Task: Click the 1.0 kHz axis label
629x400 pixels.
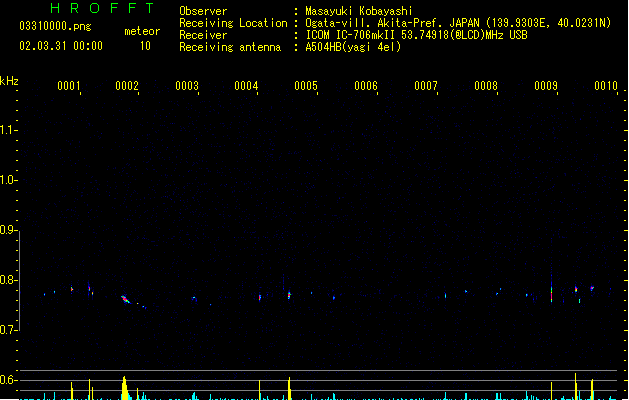Action: coord(7,180)
